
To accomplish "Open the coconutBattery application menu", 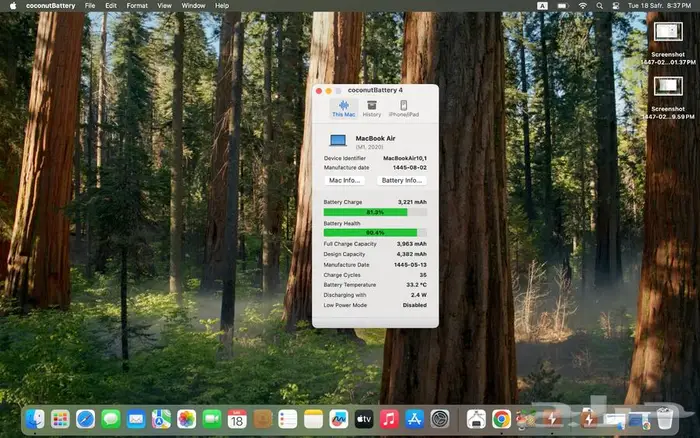I will point(50,6).
